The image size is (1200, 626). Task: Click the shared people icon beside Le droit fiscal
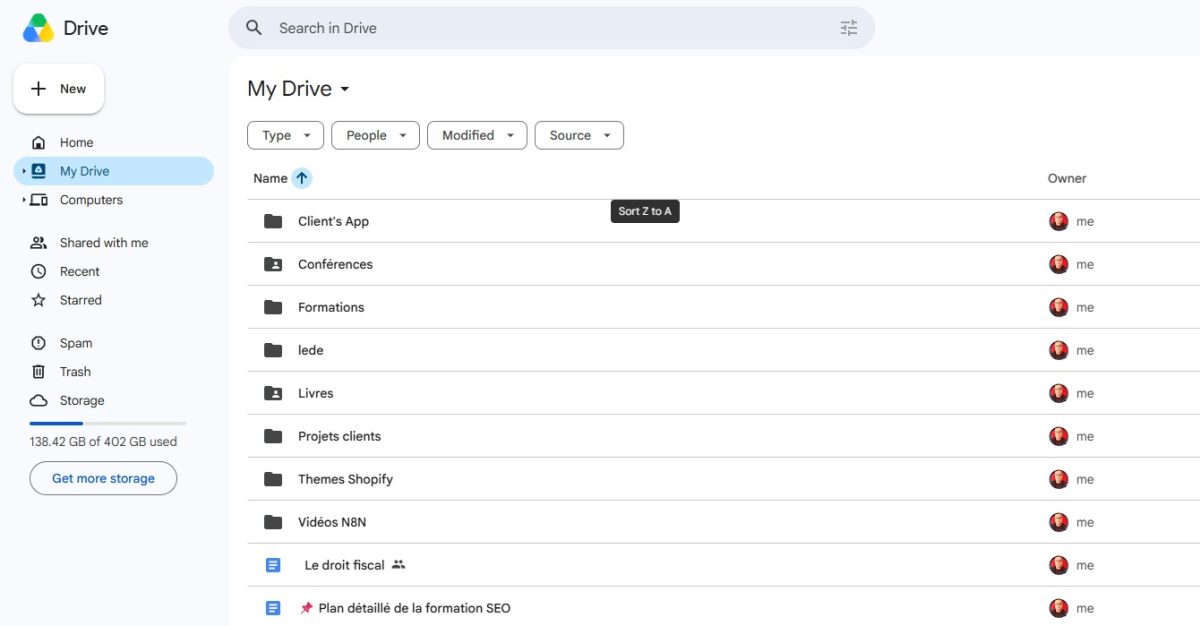(x=398, y=565)
